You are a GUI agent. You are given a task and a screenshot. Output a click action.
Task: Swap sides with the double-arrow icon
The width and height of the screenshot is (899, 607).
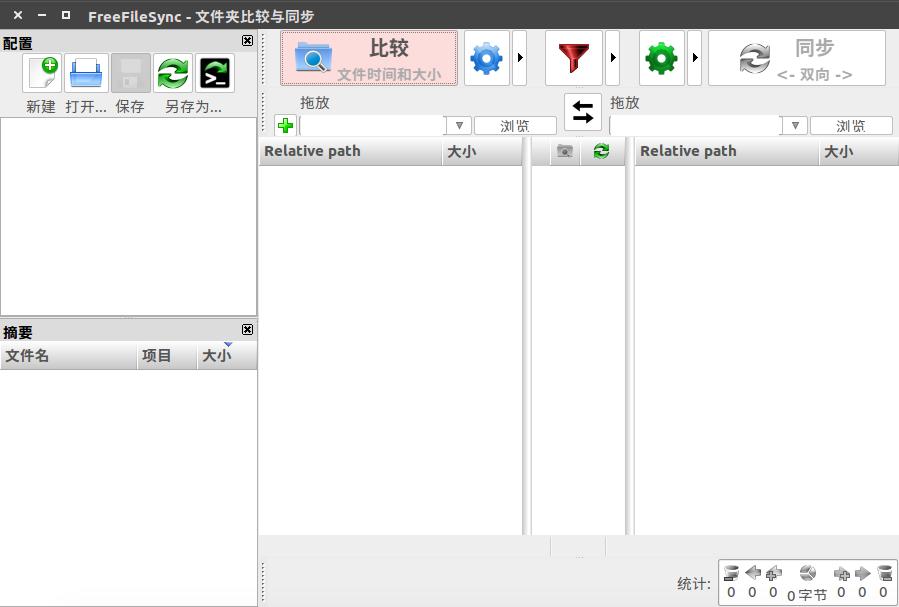click(x=583, y=112)
